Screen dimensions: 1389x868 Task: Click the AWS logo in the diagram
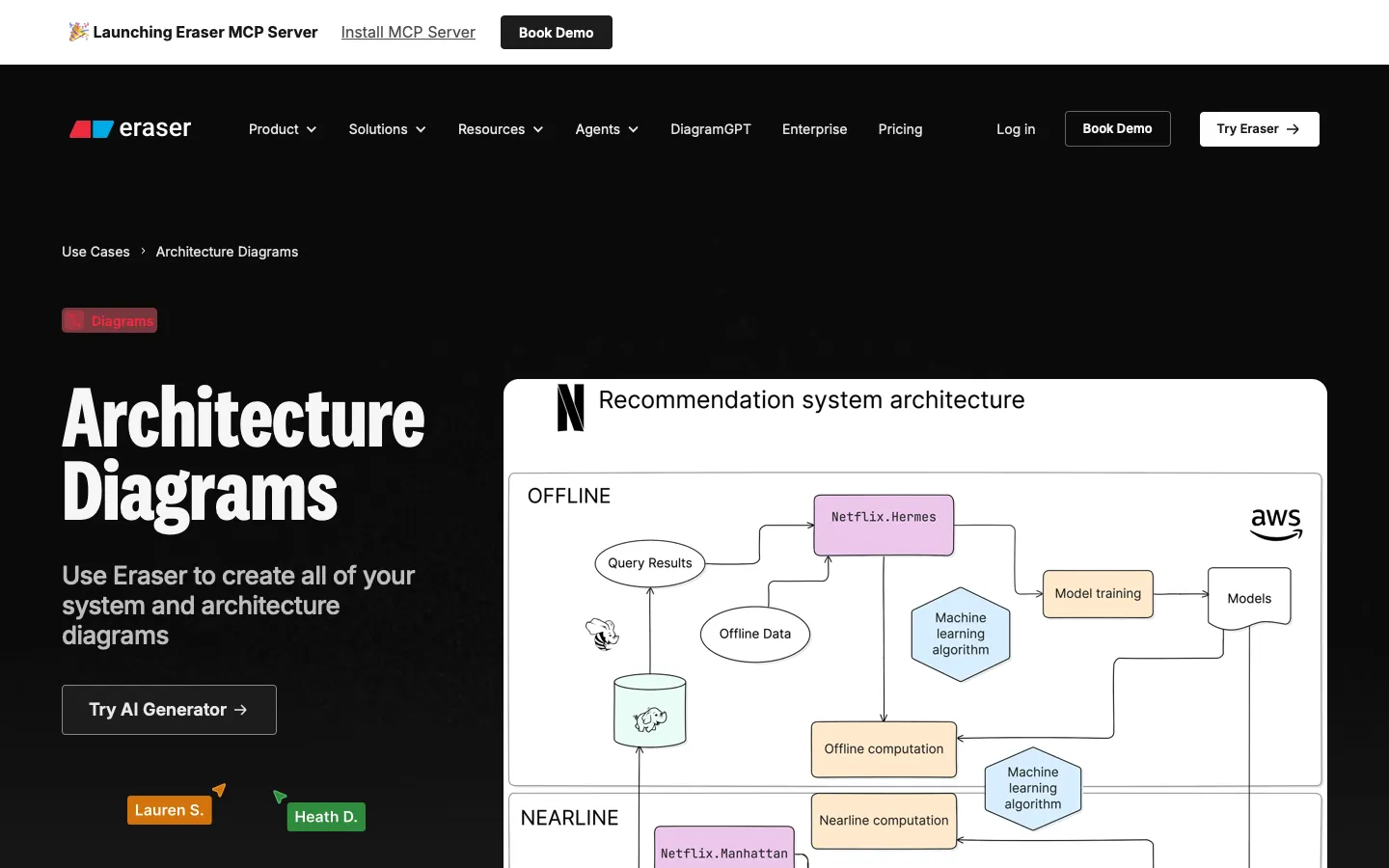pos(1276,525)
